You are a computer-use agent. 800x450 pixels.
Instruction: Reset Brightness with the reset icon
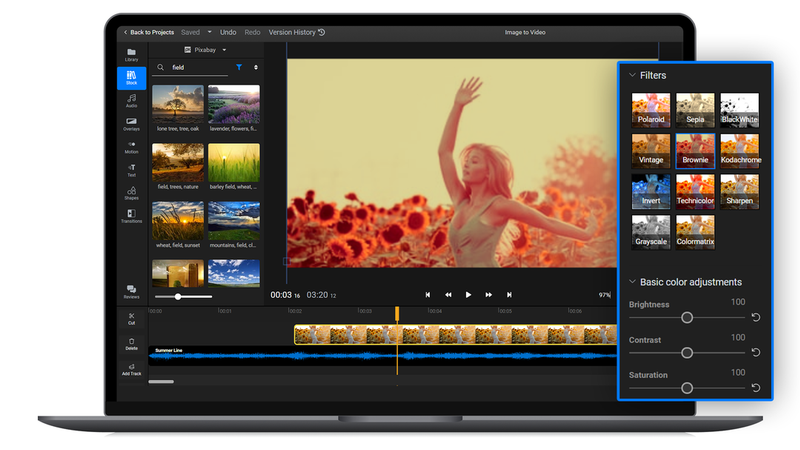click(x=756, y=317)
